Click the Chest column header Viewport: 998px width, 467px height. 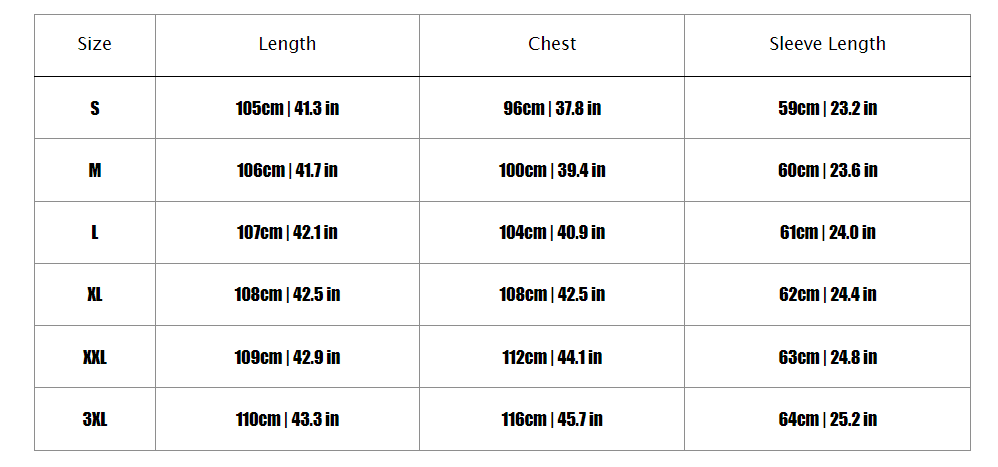click(552, 44)
